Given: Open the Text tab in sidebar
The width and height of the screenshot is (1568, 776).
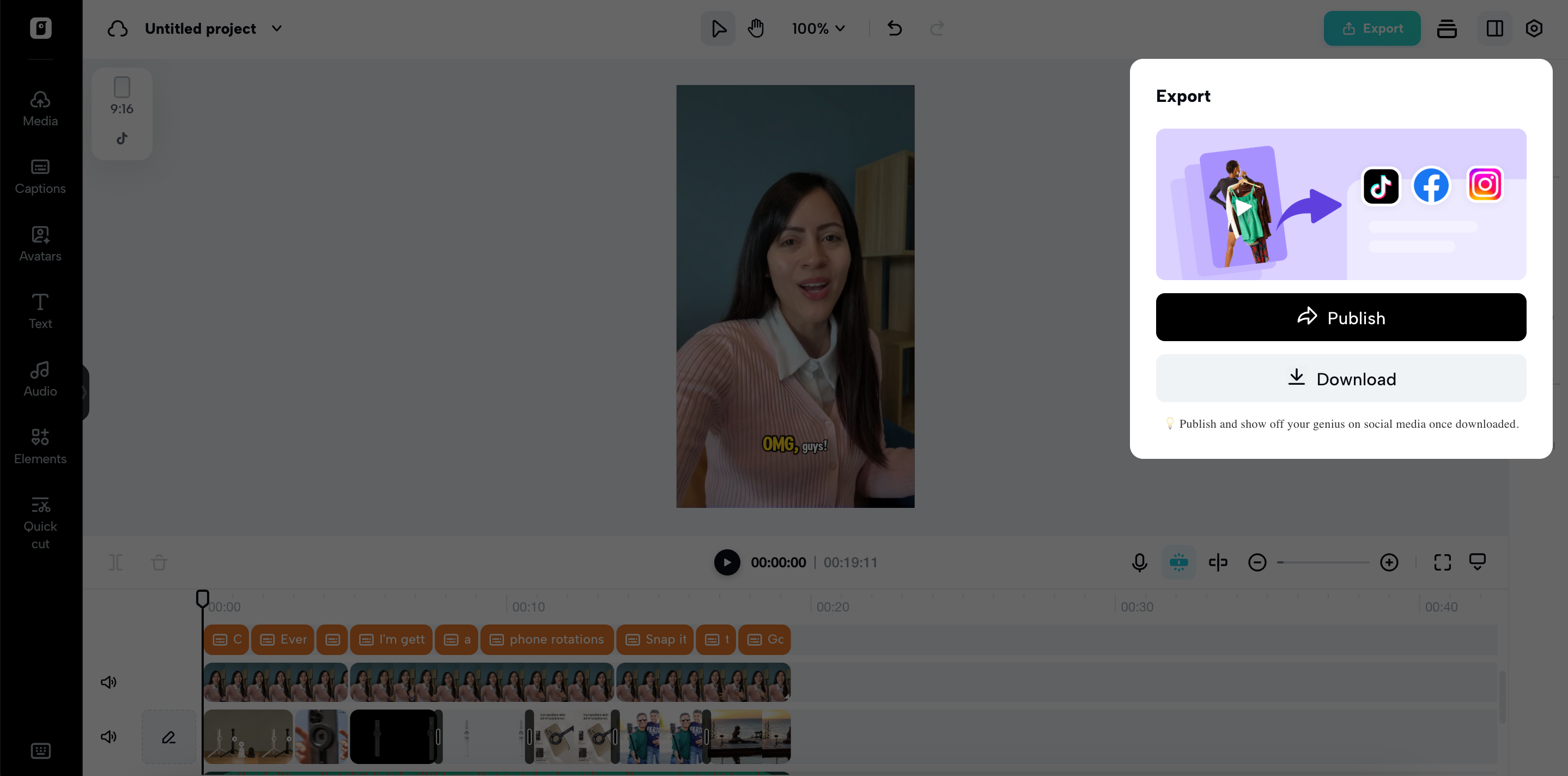Looking at the screenshot, I should pos(40,311).
